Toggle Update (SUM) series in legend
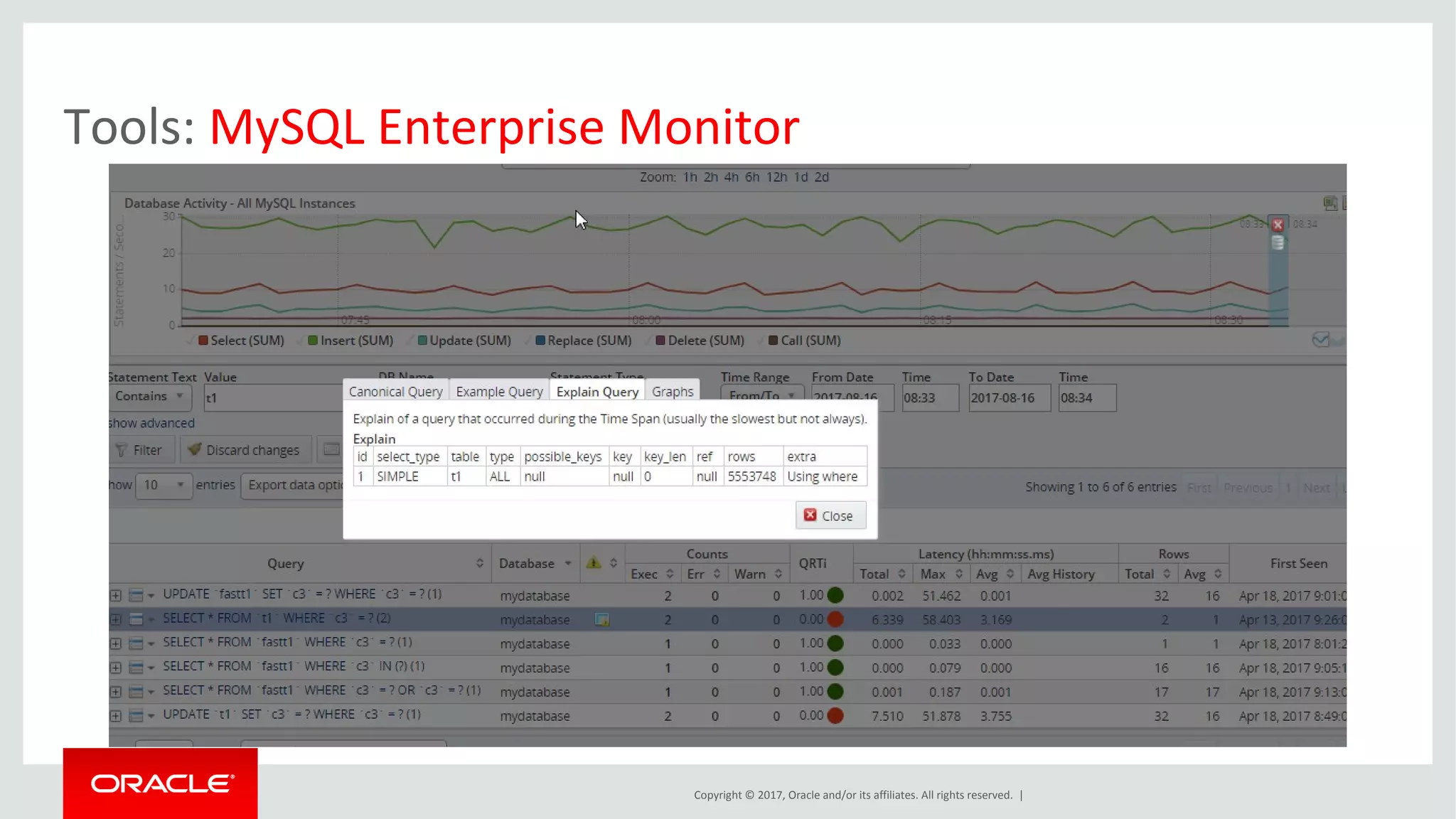The image size is (1456, 819). (464, 341)
